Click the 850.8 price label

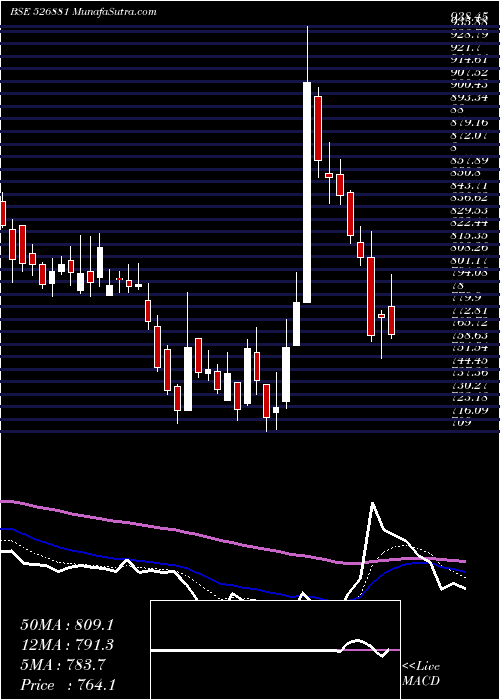464,172
